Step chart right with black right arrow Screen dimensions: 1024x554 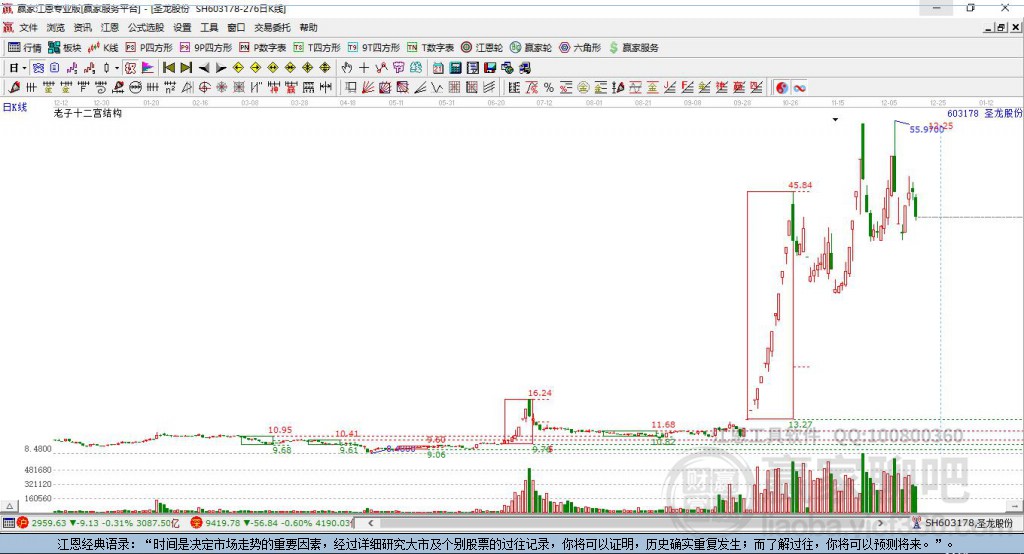221,68
